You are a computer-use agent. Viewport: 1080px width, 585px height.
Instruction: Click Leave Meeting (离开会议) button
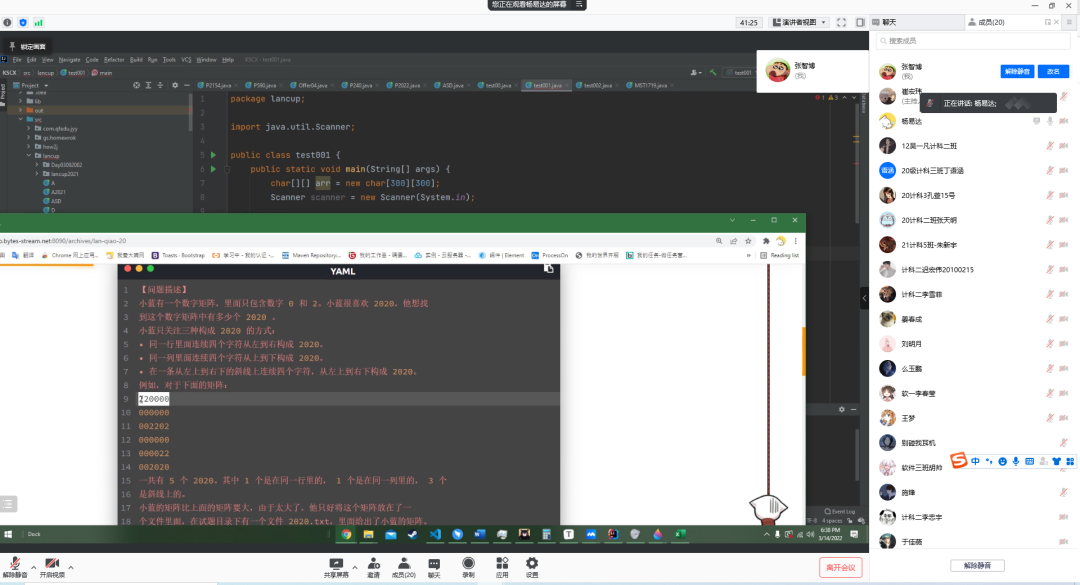pyautogui.click(x=840, y=567)
